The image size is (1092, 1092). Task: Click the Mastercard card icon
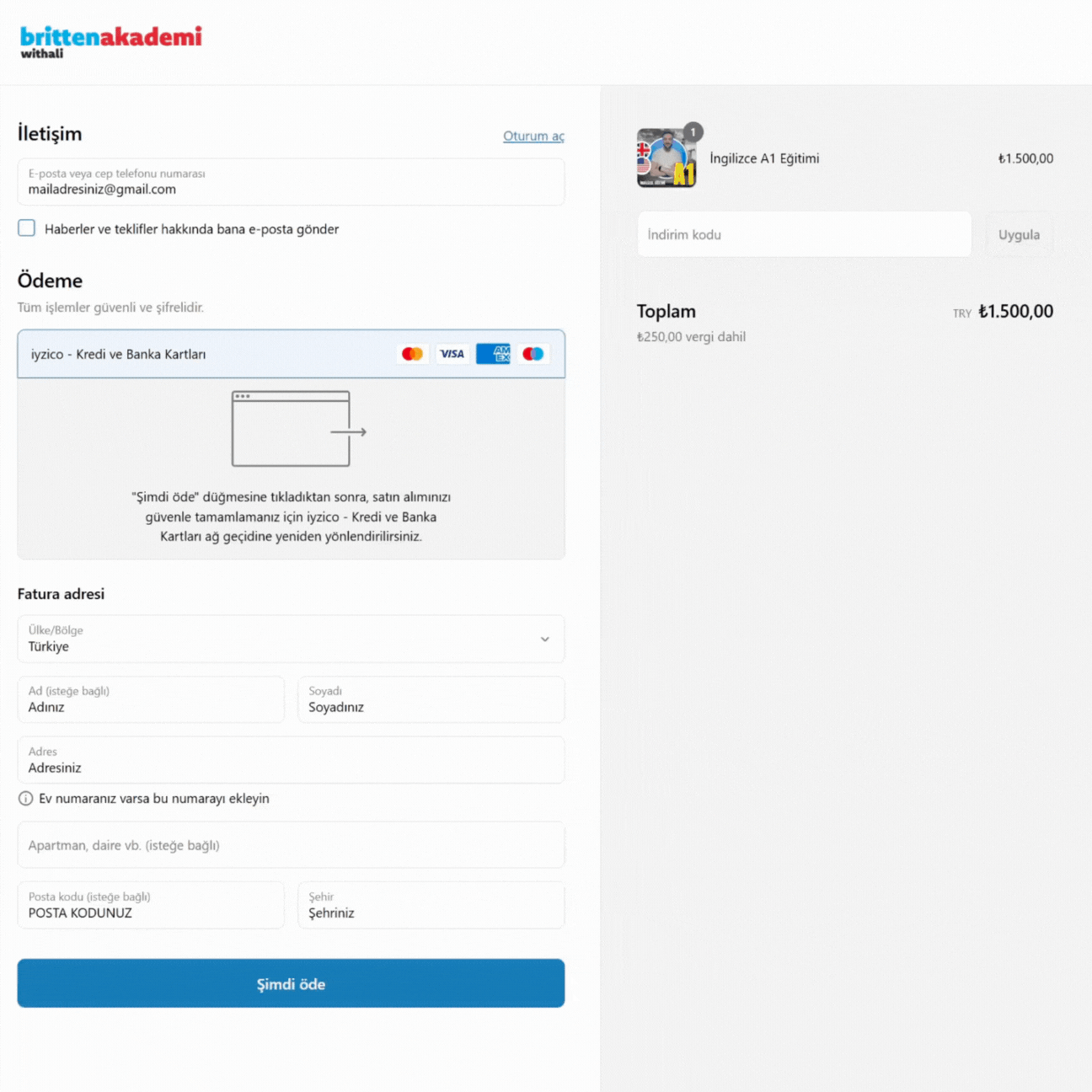(412, 354)
